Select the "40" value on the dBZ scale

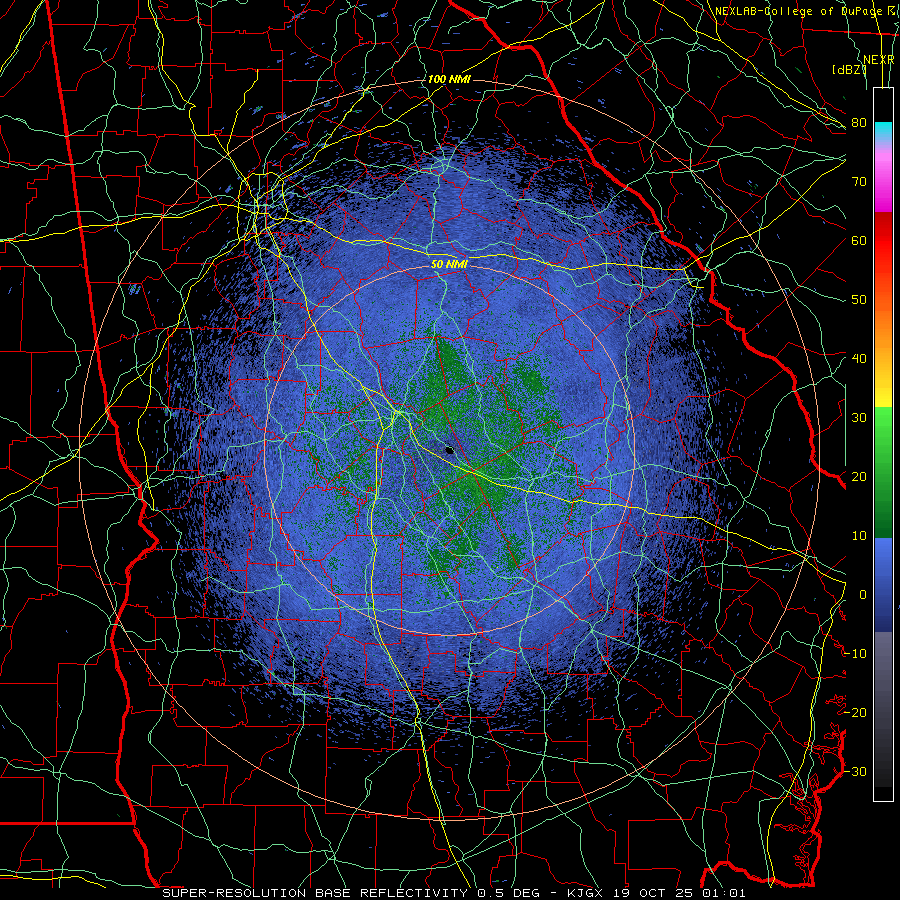coord(859,359)
